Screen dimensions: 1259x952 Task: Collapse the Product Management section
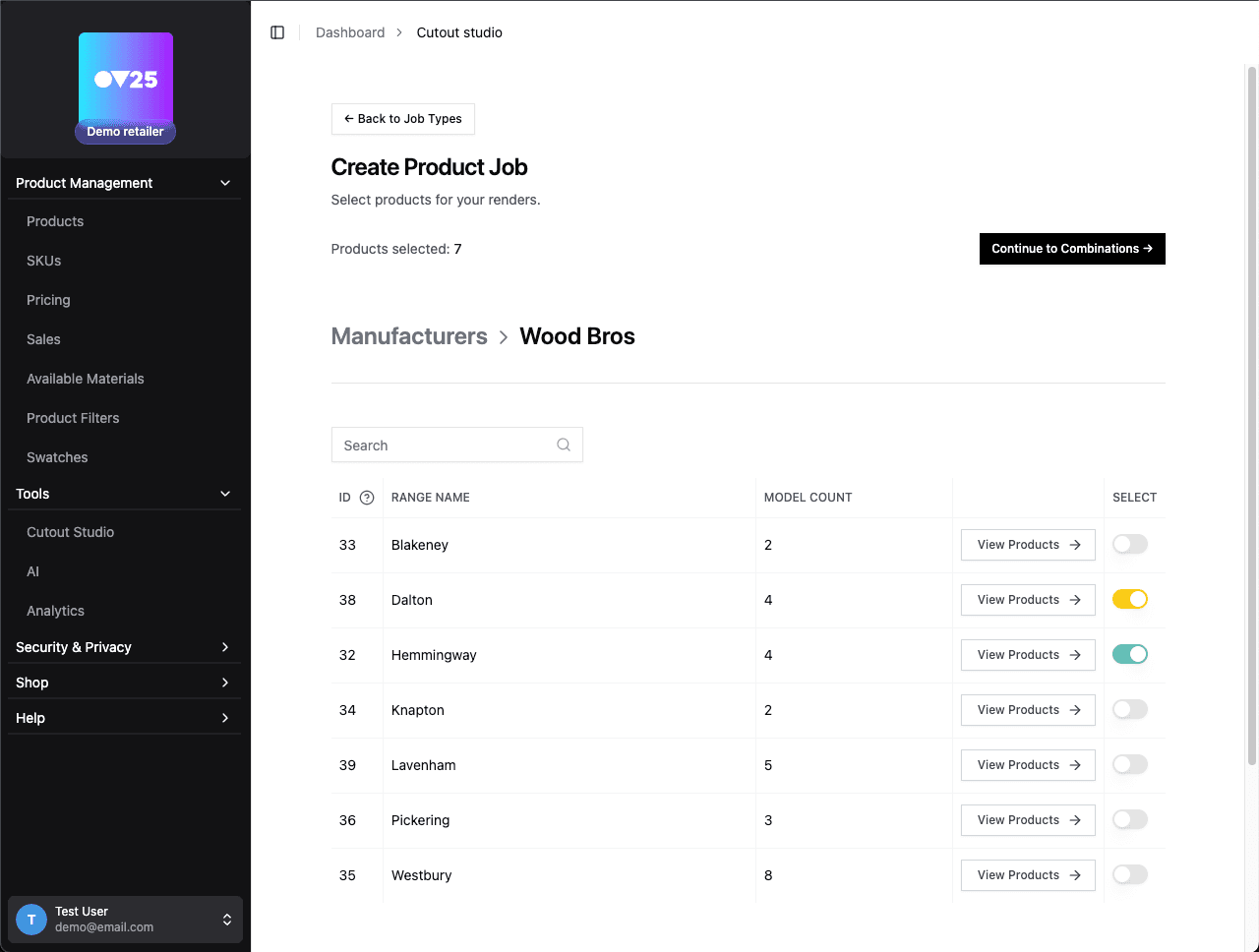225,183
